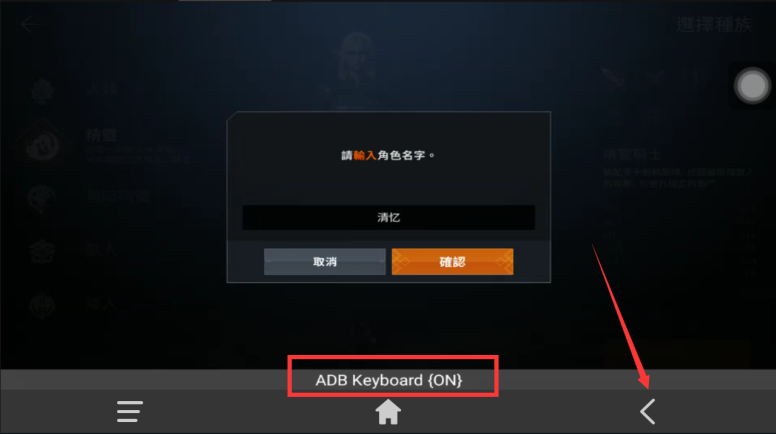
Task: Tap the floating circular assistive button
Action: pyautogui.click(x=752, y=86)
